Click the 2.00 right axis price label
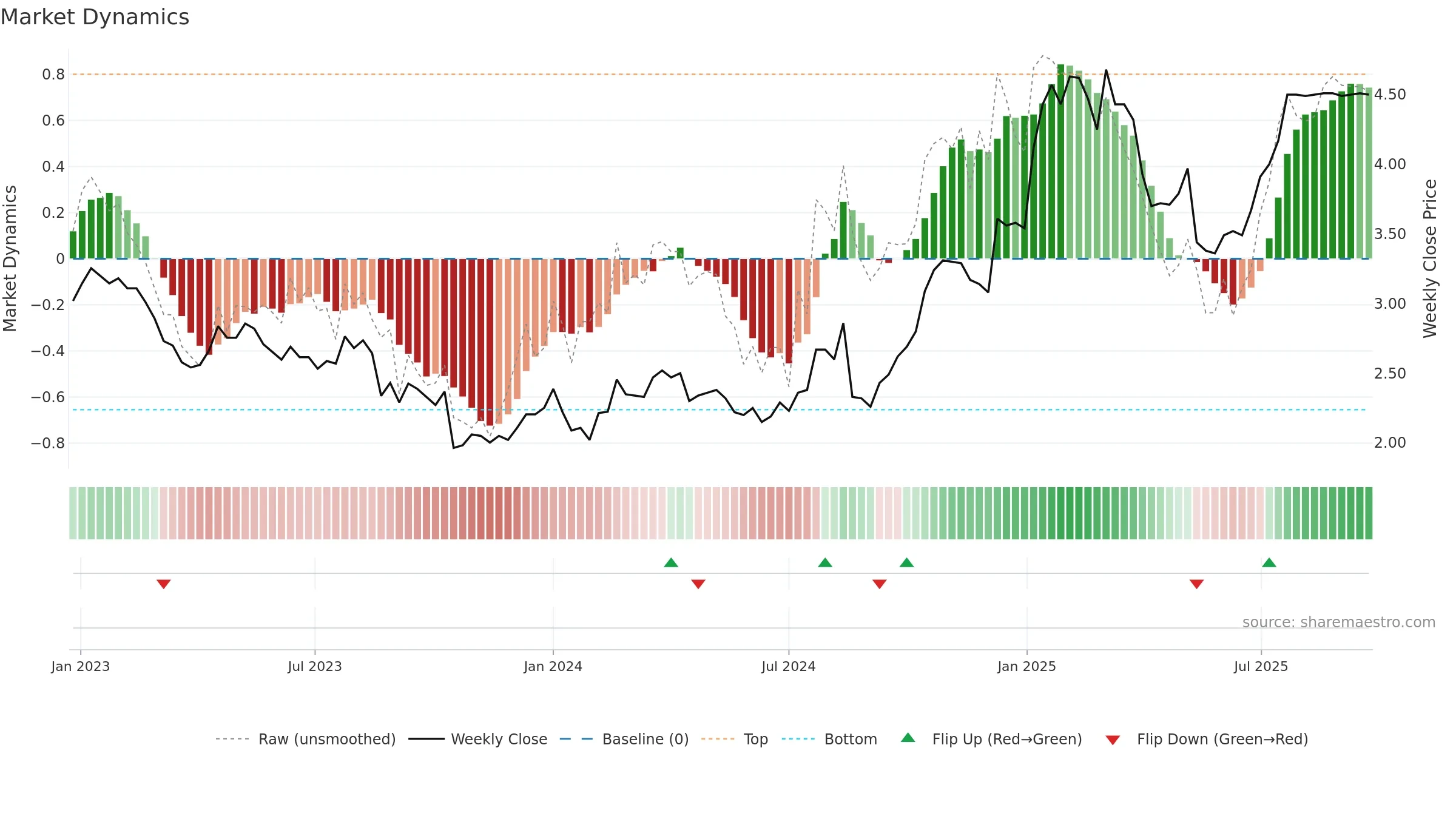Viewport: 1456px width, 819px height. (x=1390, y=443)
